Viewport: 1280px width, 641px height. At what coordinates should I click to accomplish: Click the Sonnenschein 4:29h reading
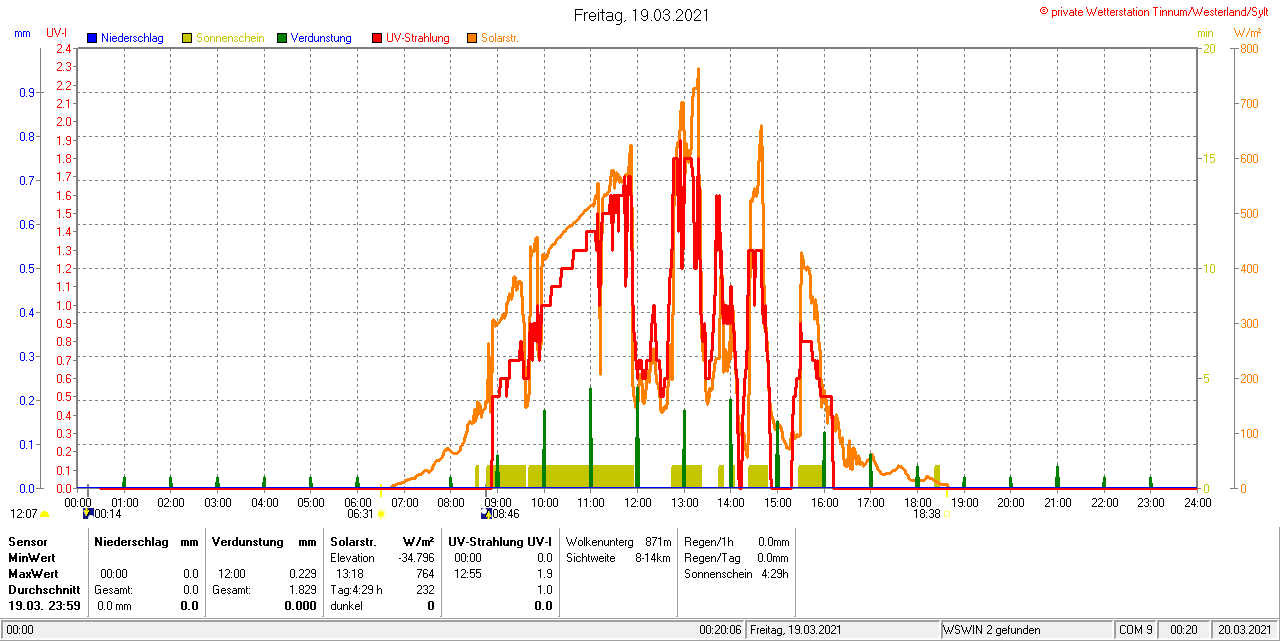pos(737,574)
